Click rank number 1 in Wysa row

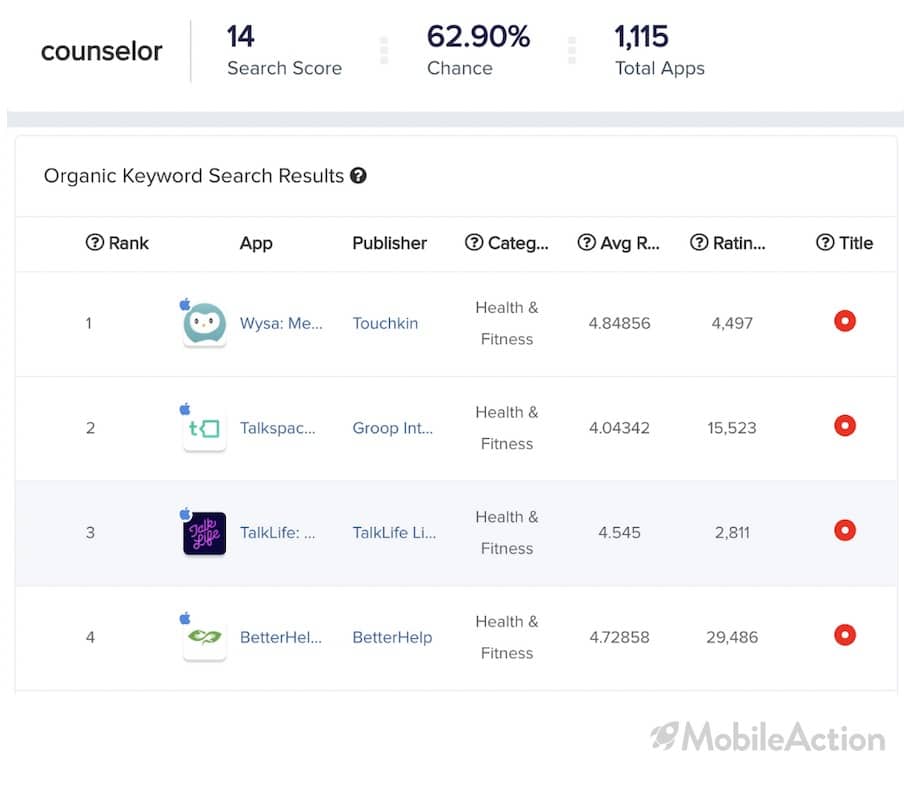(x=89, y=323)
